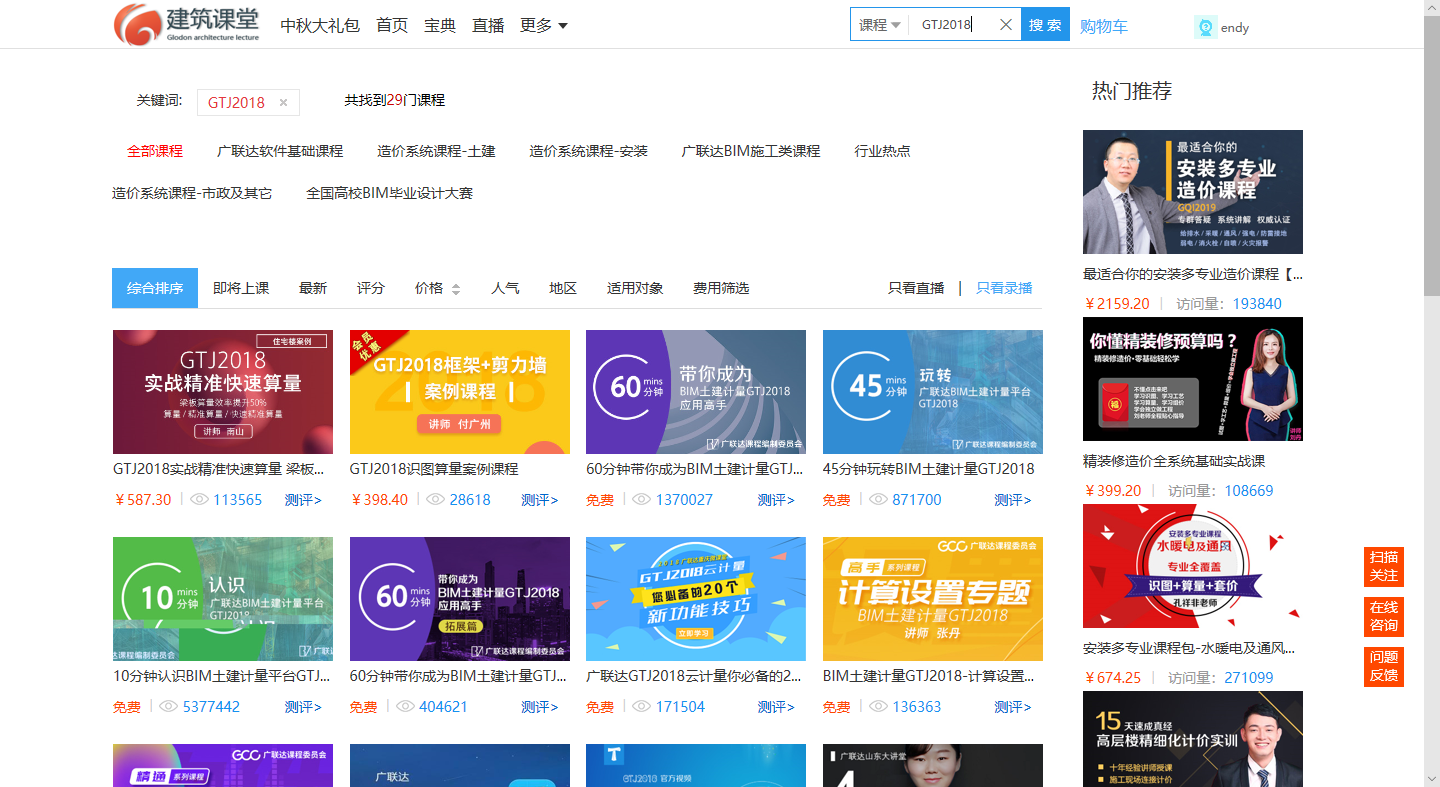Select the 造价系统课程-市政及其它 category

[x=192, y=193]
